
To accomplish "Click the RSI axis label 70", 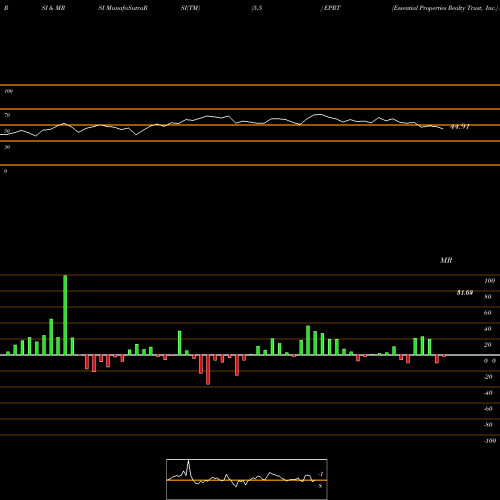I will point(7,115).
